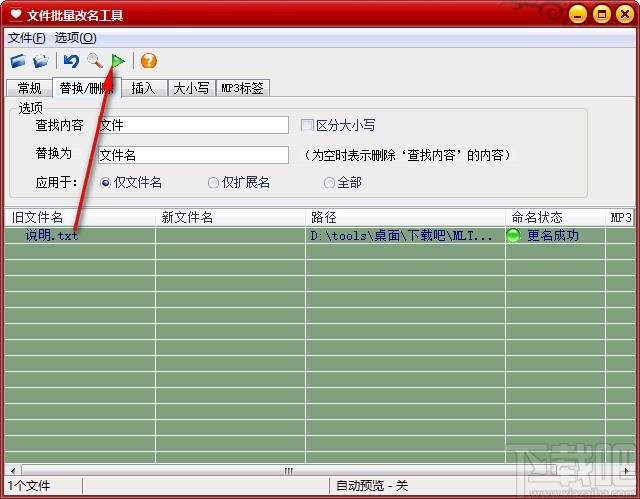Click the horizontal scrollbar below file list
This screenshot has height=499, width=640.
(x=290, y=470)
